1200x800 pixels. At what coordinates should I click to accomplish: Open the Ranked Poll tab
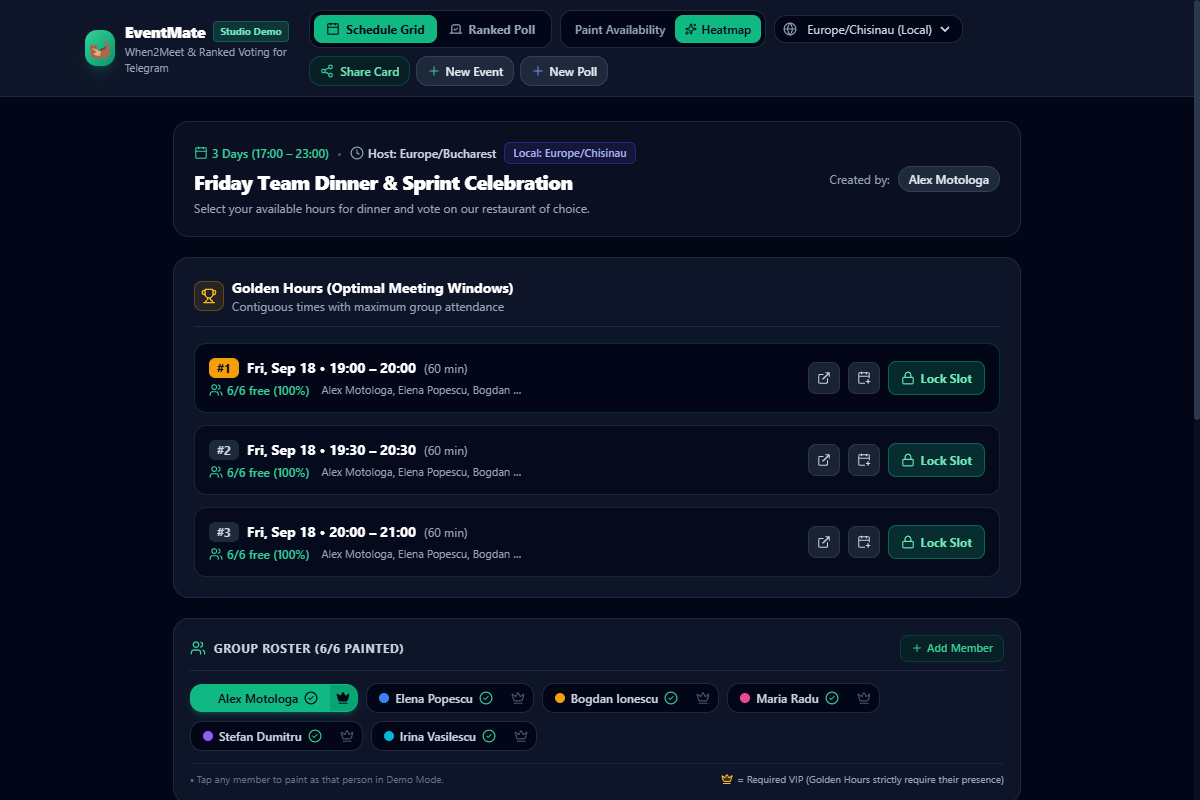(493, 30)
